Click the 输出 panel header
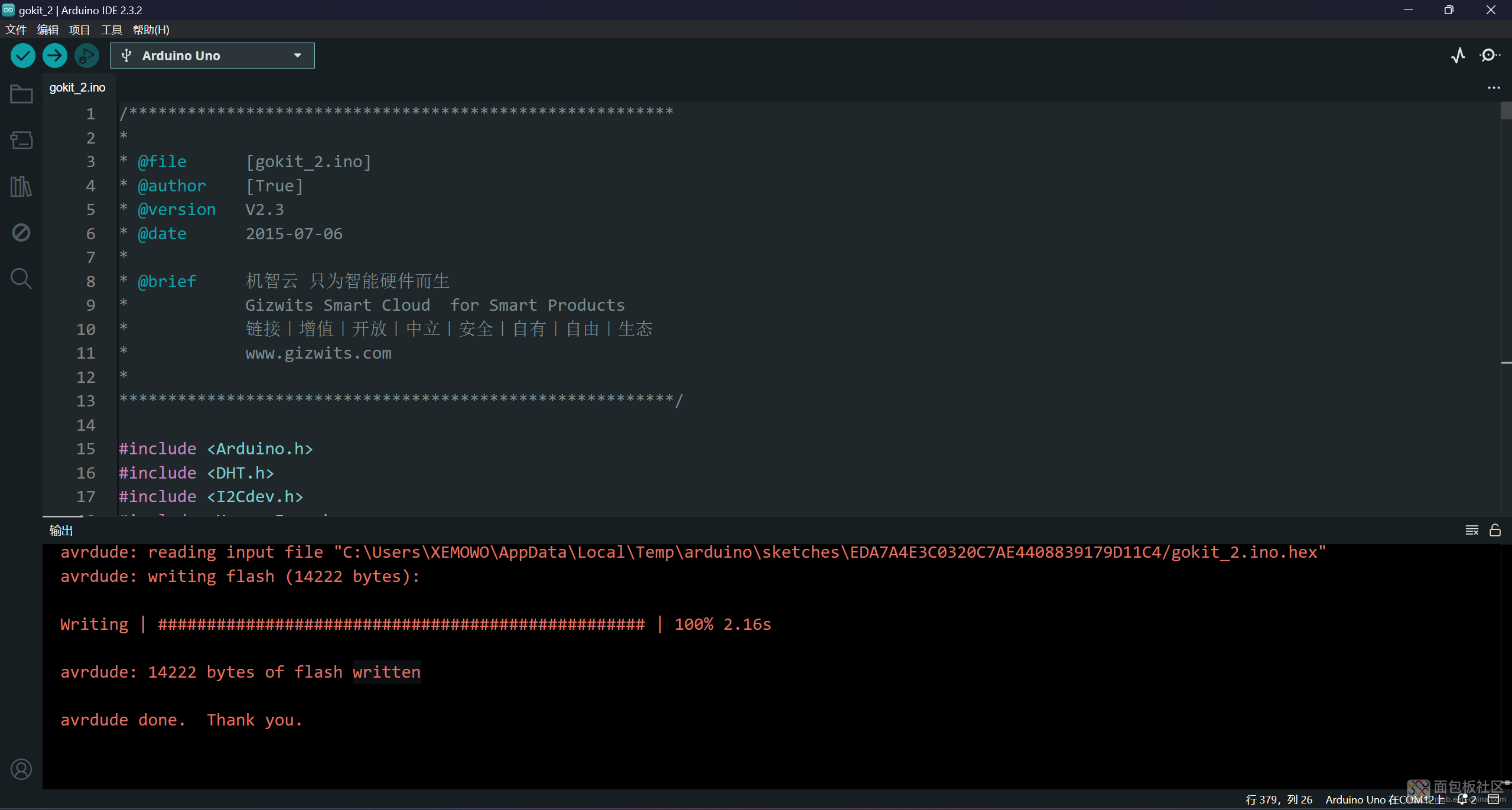This screenshot has width=1512, height=810. click(x=61, y=530)
